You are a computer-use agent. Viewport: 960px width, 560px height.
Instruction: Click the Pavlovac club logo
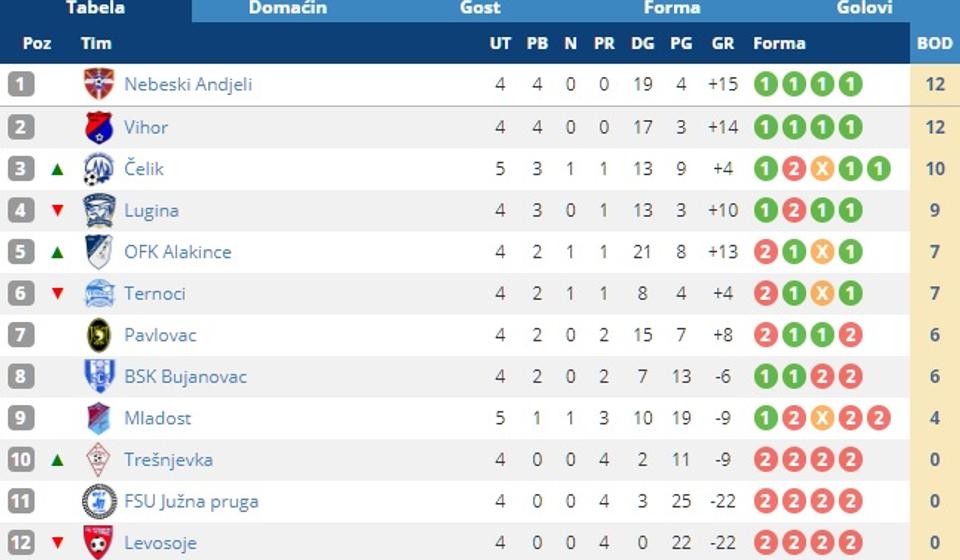point(99,335)
